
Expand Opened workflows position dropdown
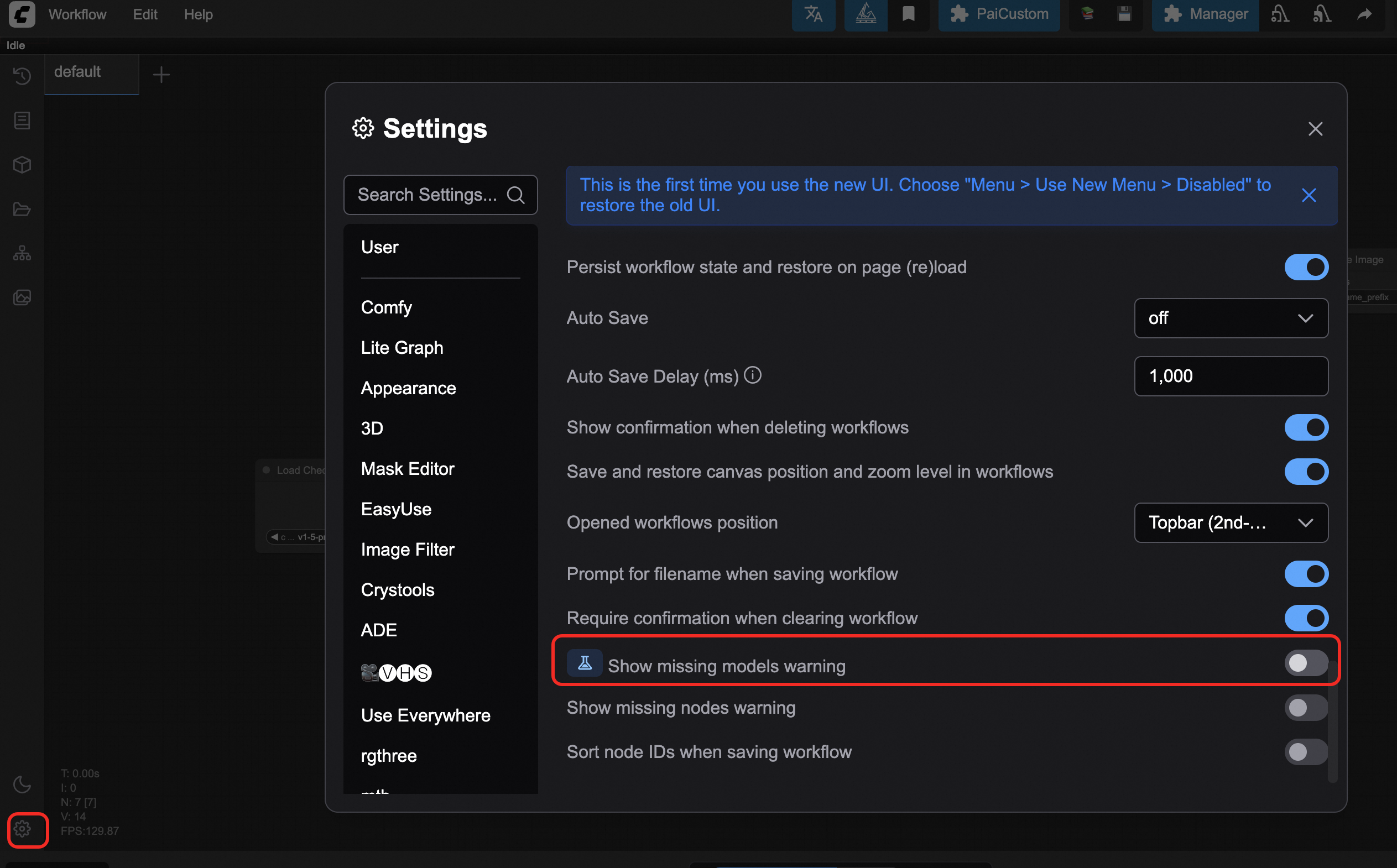pos(1231,523)
